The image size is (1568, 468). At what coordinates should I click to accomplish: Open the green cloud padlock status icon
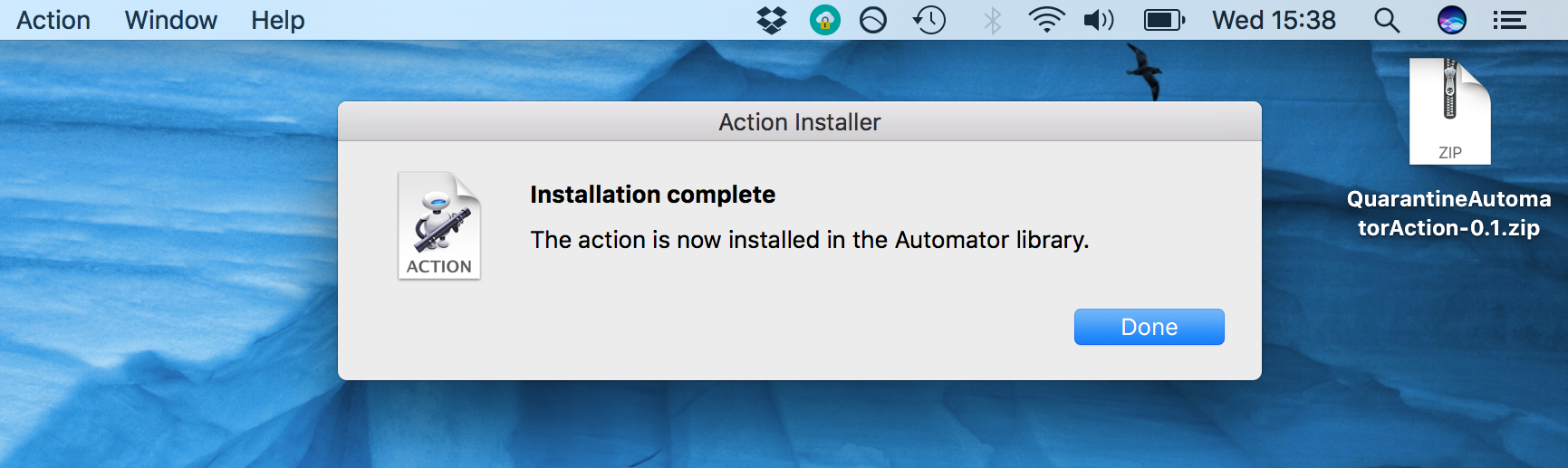coord(824,20)
